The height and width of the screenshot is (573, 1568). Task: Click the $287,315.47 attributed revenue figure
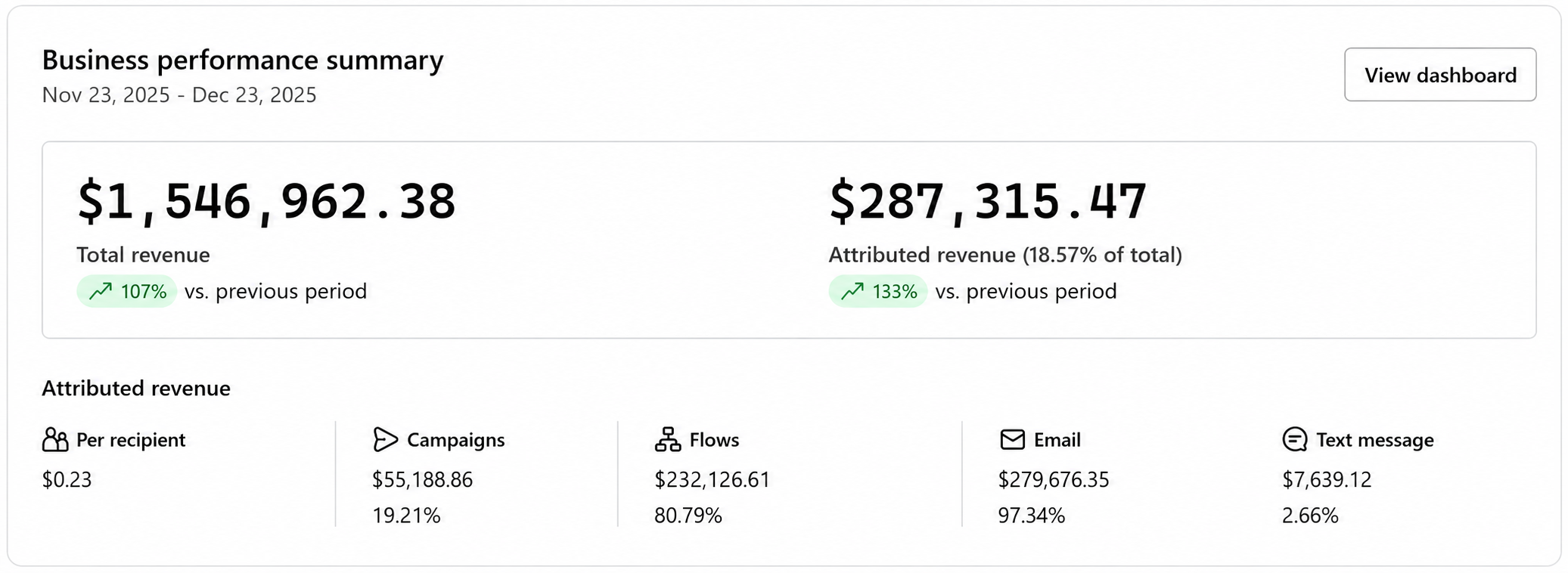(988, 202)
